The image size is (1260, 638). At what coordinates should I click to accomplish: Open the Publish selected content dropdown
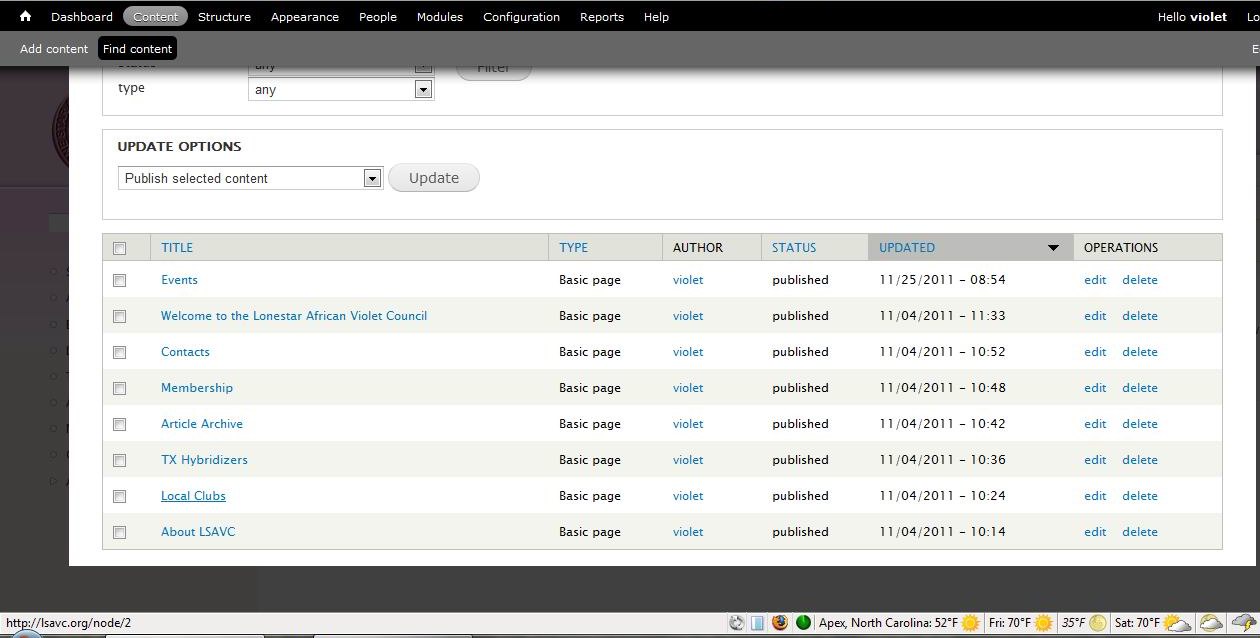250,178
